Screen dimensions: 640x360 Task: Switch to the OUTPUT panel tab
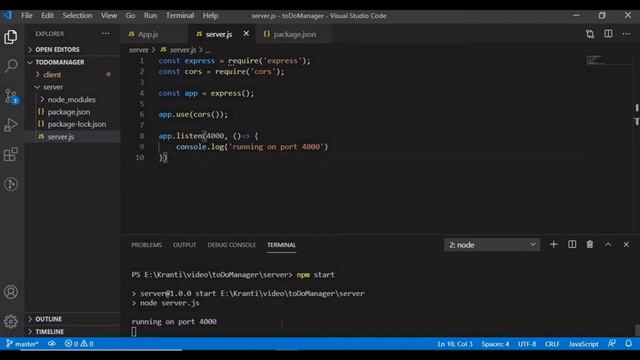(x=184, y=245)
